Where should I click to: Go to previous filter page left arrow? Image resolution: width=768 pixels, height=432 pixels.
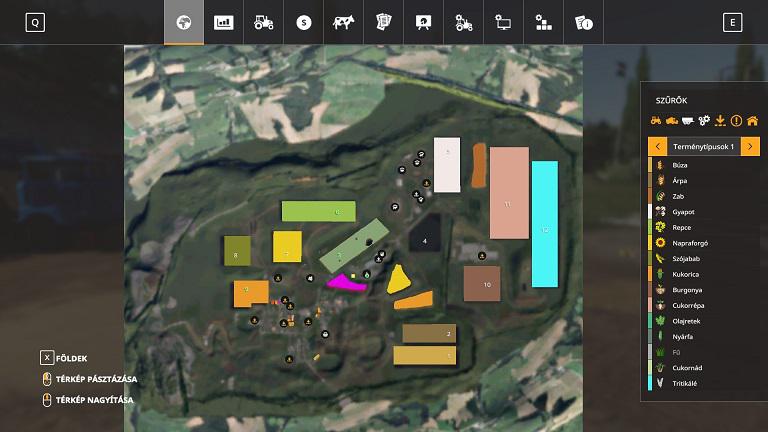tap(657, 146)
